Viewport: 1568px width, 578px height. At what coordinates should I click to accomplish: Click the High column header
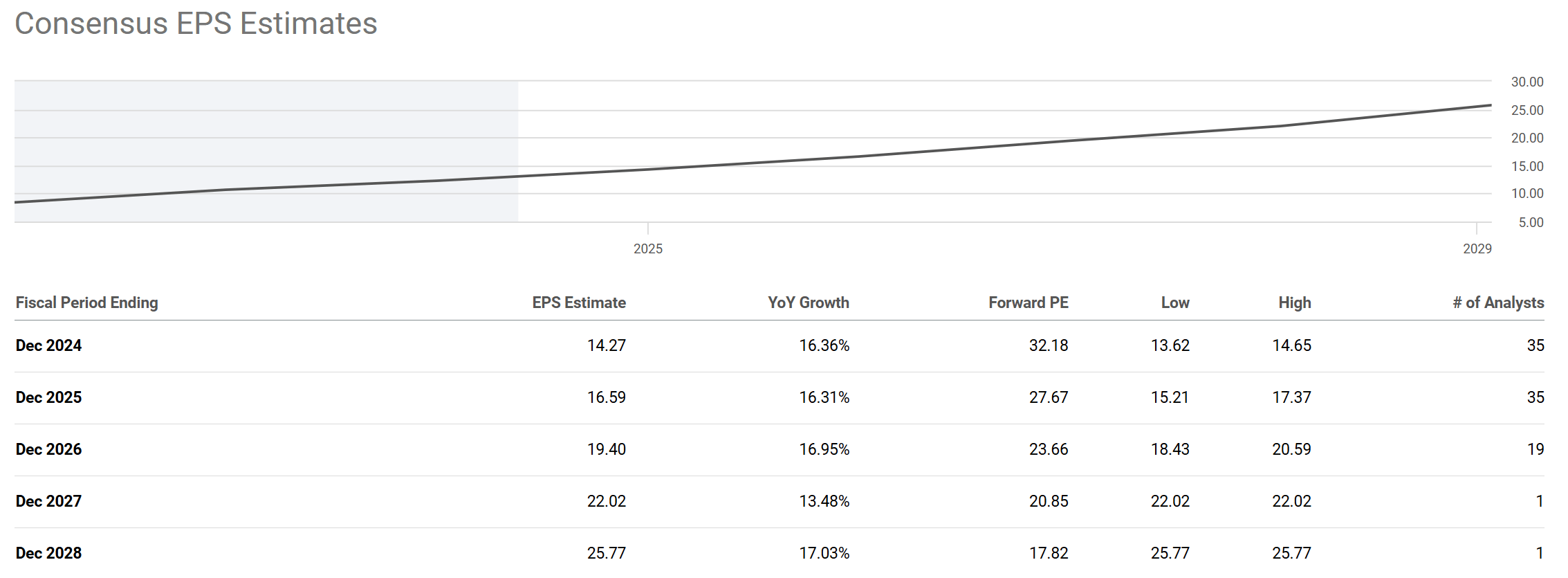1294,302
